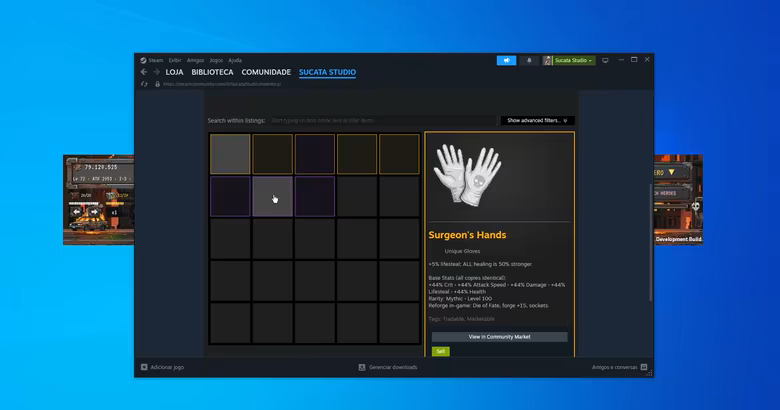Click the green Sell button
This screenshot has width=780, height=410.
coord(441,351)
